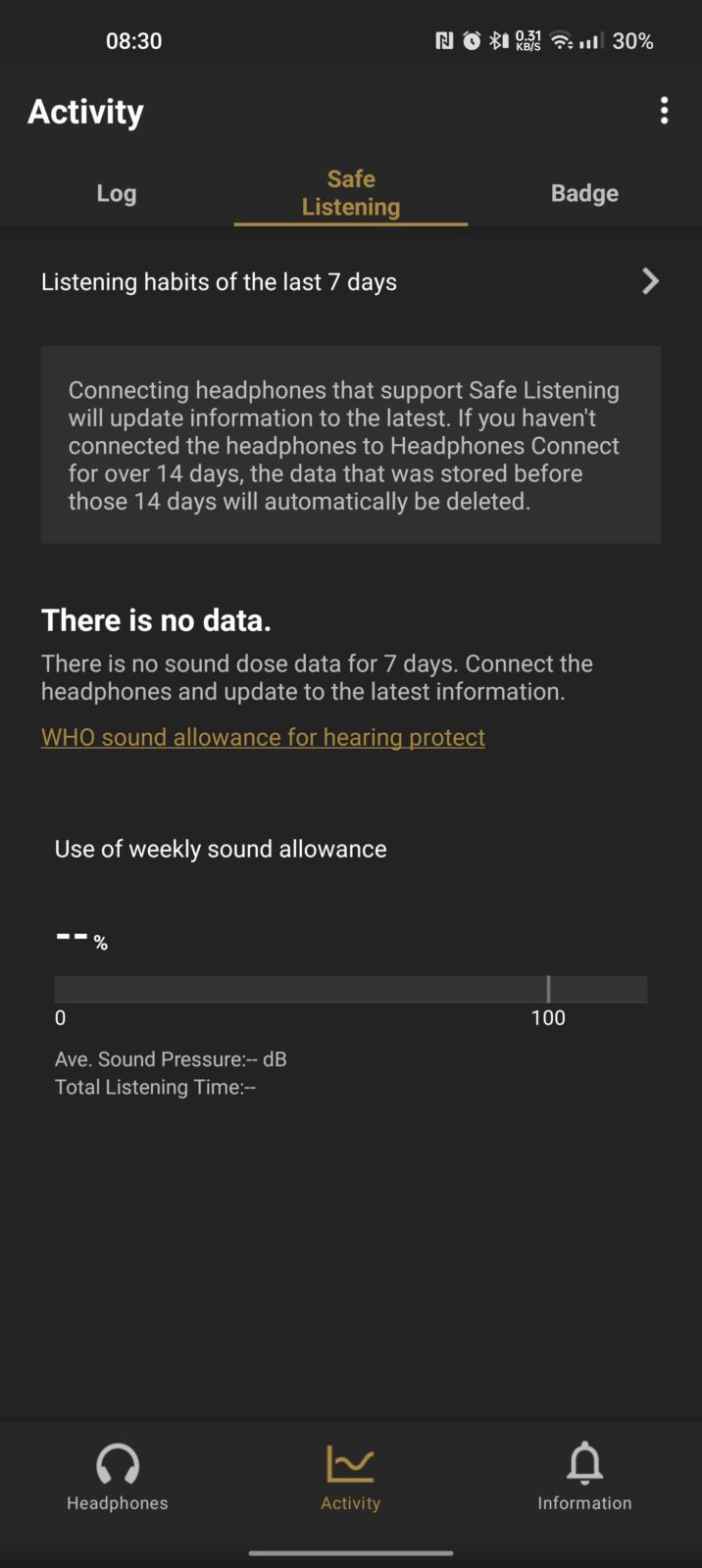Tap the NFC status bar icon

tap(444, 41)
